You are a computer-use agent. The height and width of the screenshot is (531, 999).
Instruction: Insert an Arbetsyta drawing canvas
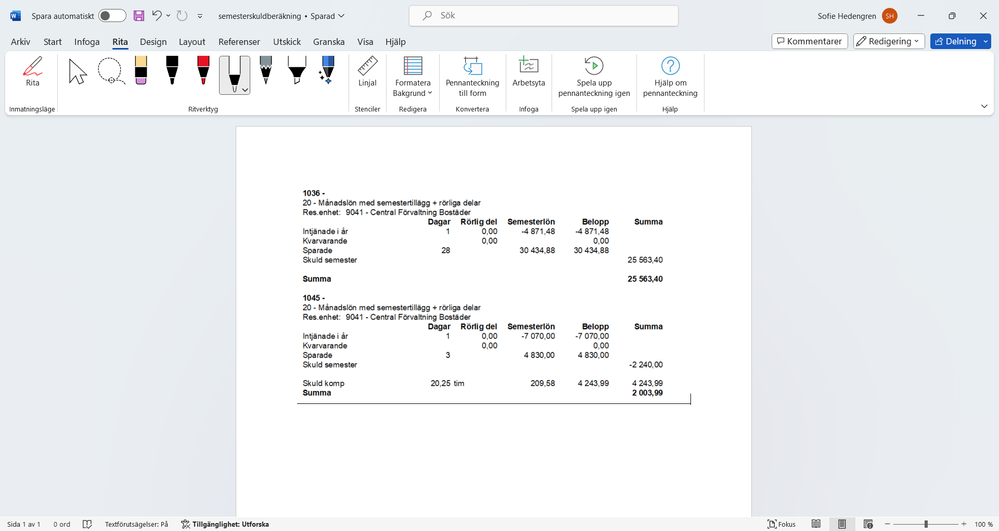pos(528,72)
